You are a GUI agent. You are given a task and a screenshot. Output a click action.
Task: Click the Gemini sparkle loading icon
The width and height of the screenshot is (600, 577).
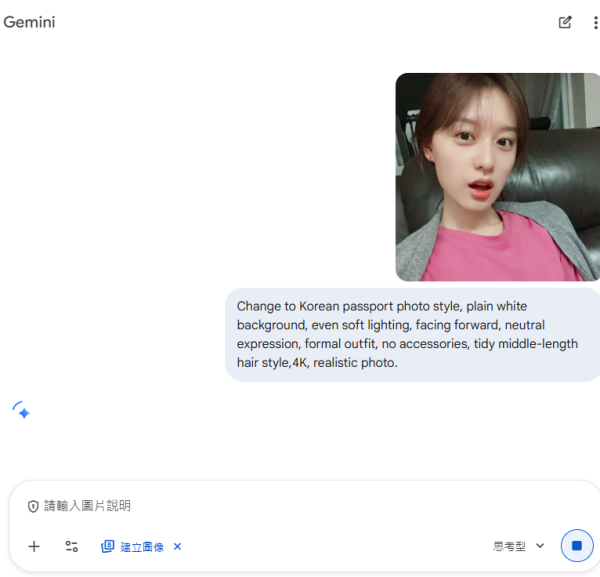tap(21, 410)
